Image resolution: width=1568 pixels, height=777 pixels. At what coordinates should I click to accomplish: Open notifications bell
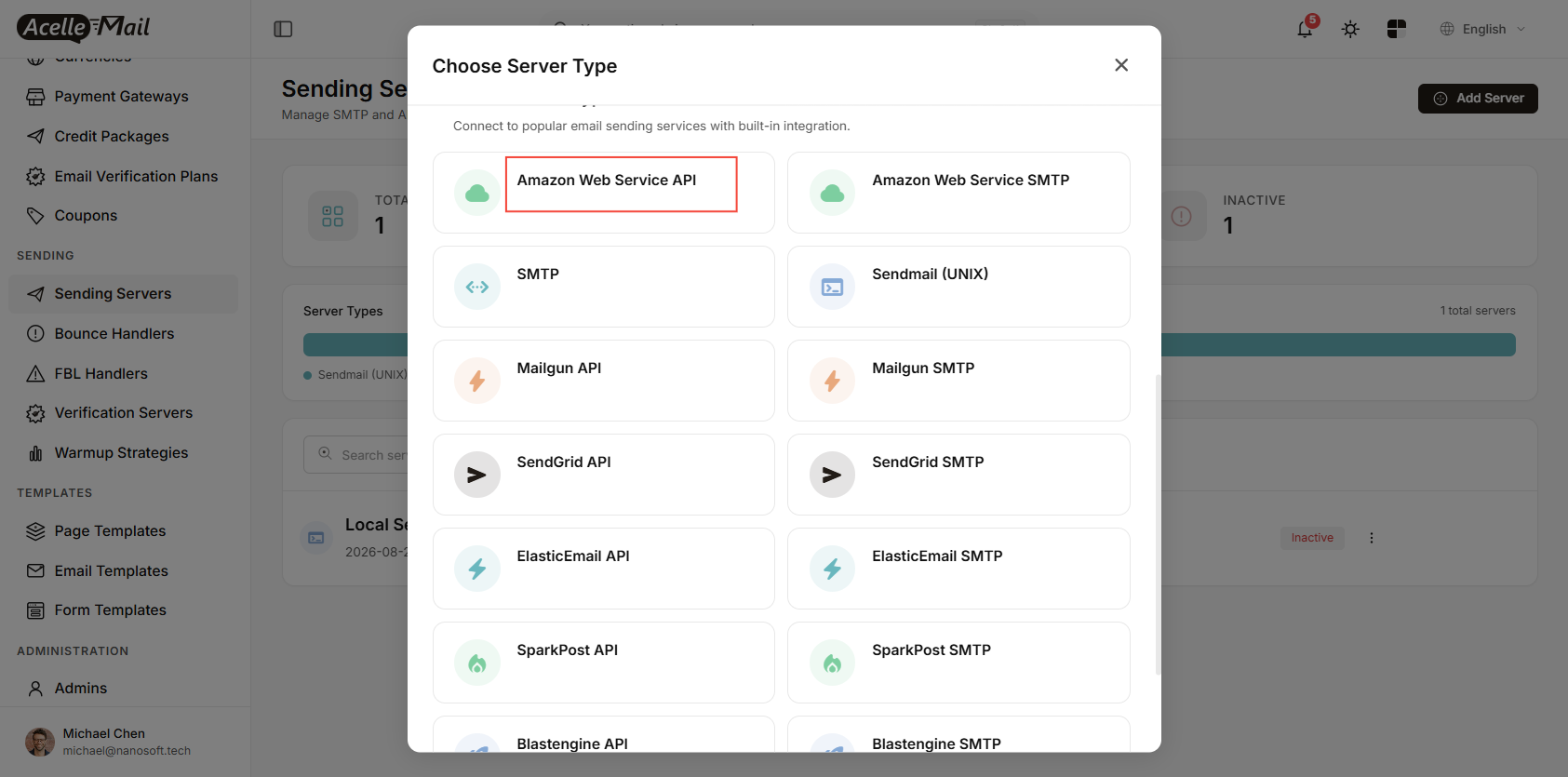click(x=1305, y=29)
